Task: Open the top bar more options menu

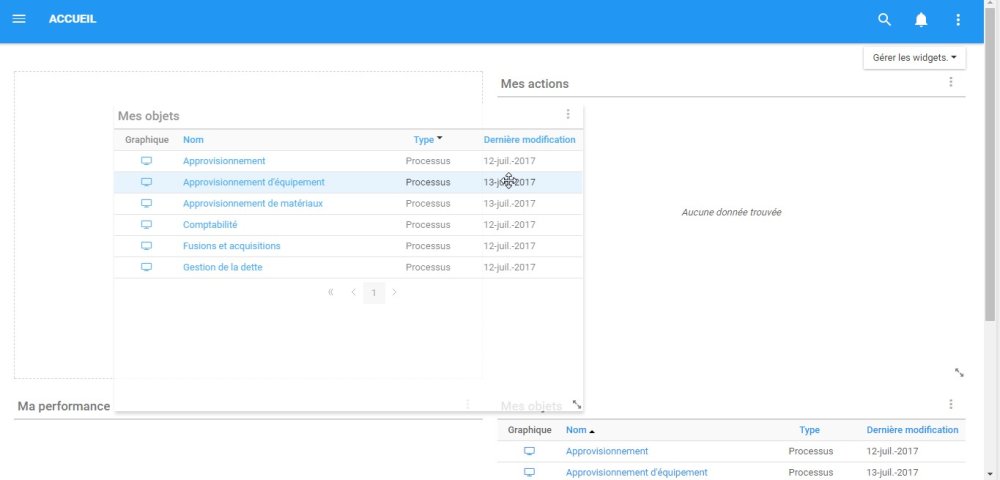Action: coord(958,19)
